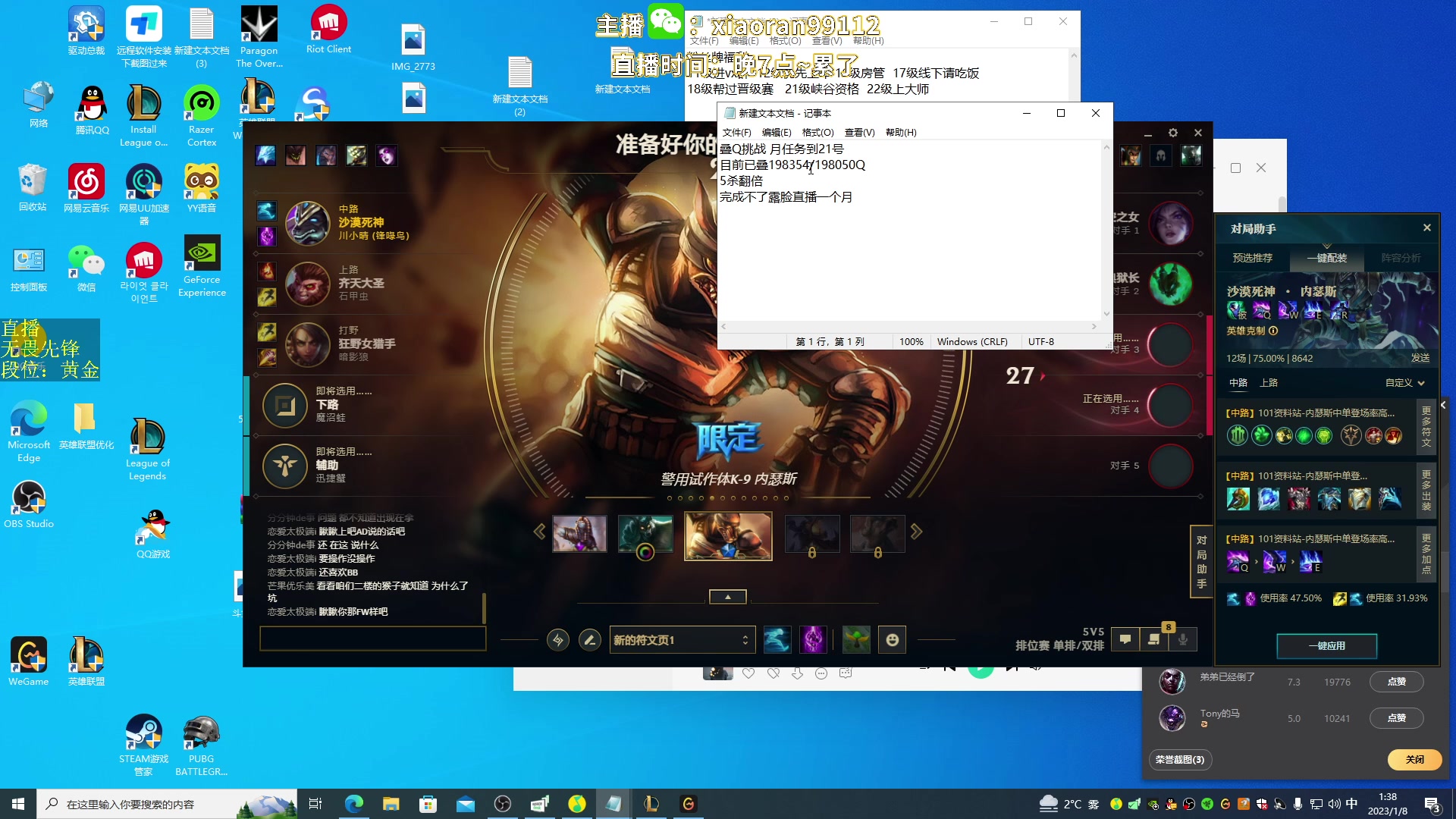The width and height of the screenshot is (1456, 819).
Task: Open WeGame desktop icon
Action: click(x=29, y=662)
